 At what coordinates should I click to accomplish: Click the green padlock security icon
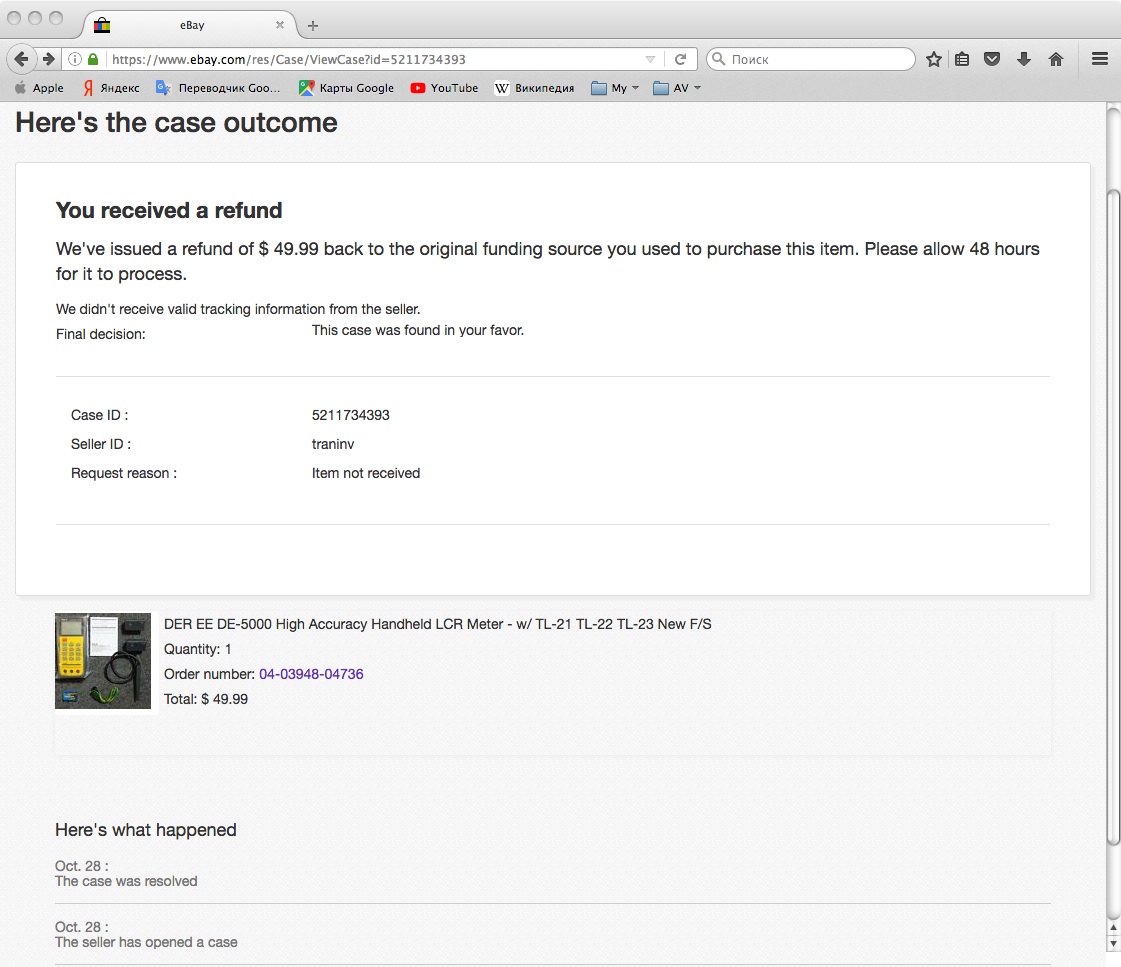coord(93,59)
